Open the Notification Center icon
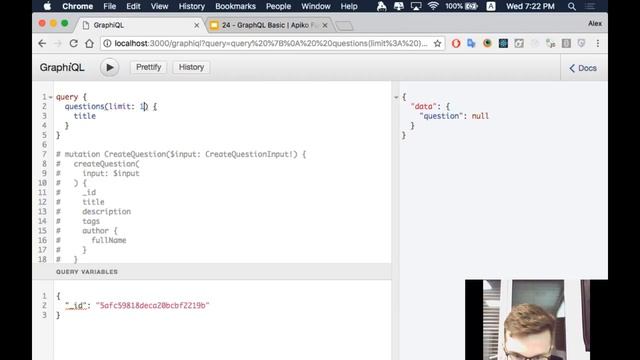 pos(589,6)
